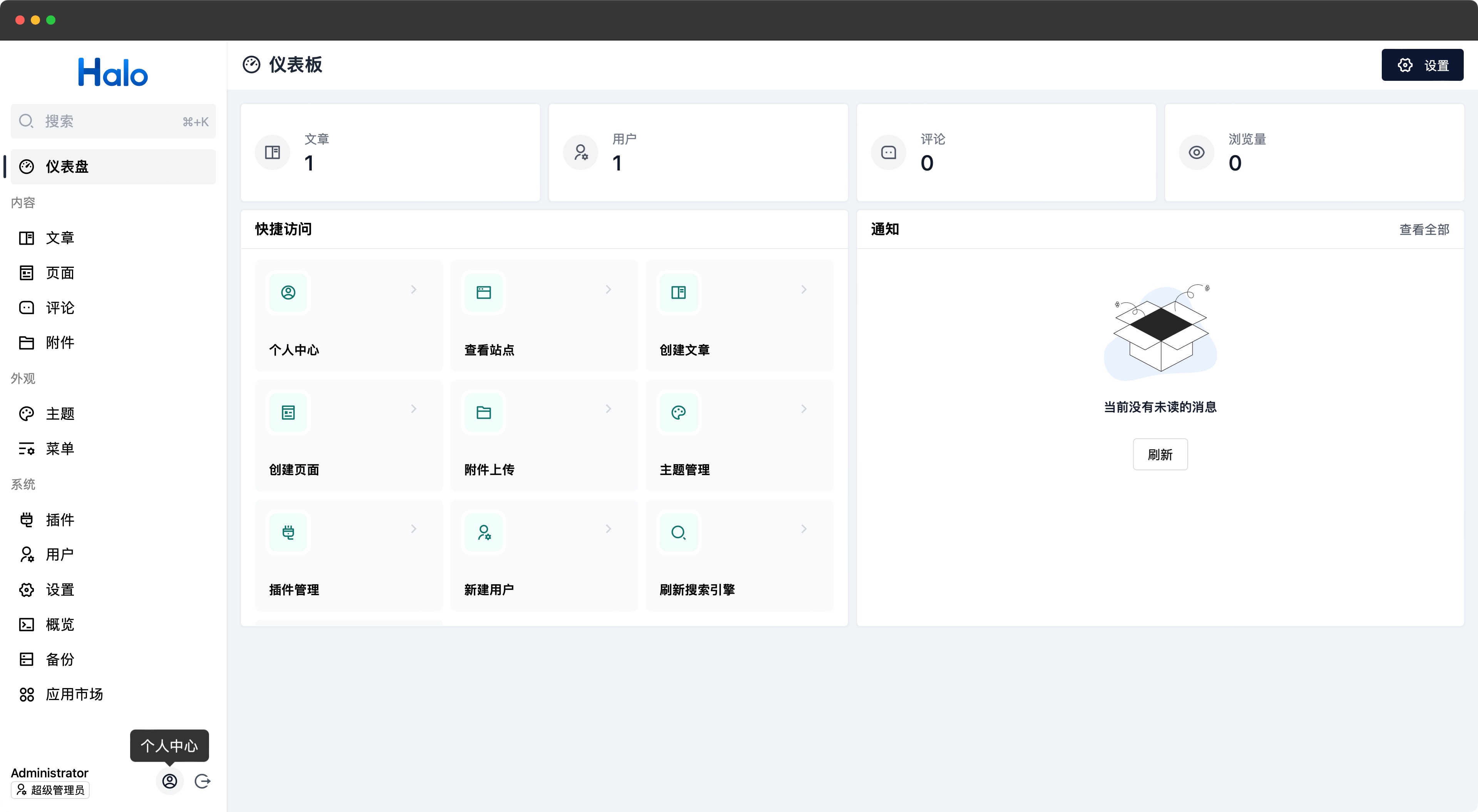Click the 浏览量 eye icon
Image resolution: width=1478 pixels, height=812 pixels.
1196,153
